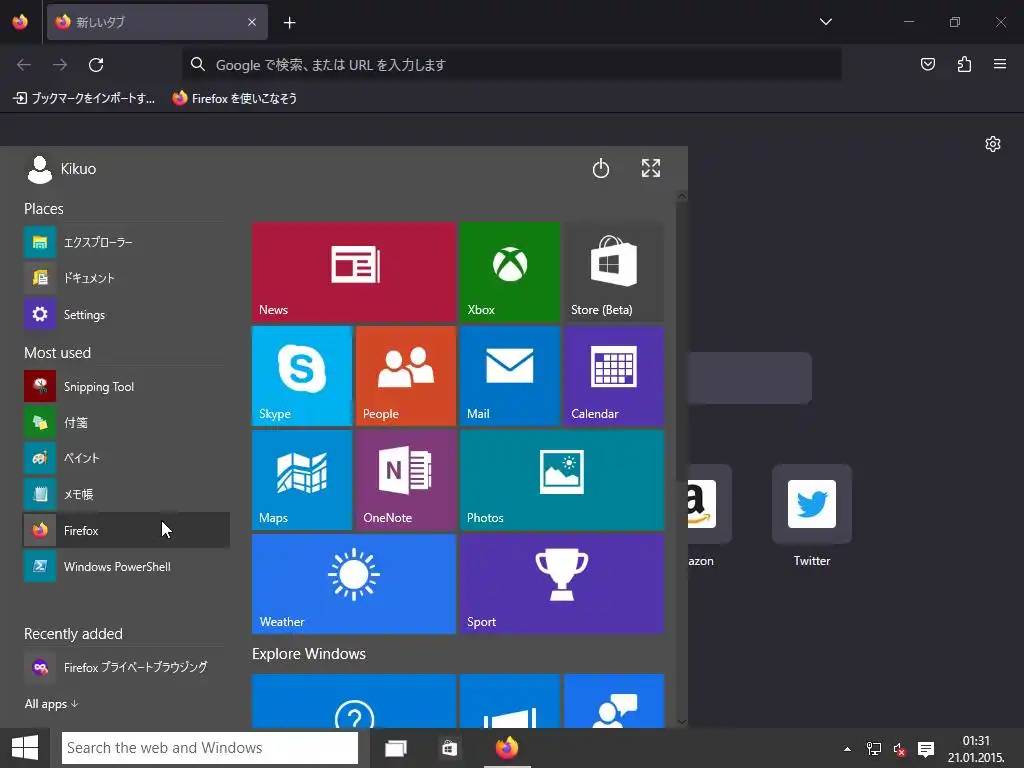Viewport: 1024px width, 768px height.
Task: Open the Firefox extensions icon
Action: (964, 64)
